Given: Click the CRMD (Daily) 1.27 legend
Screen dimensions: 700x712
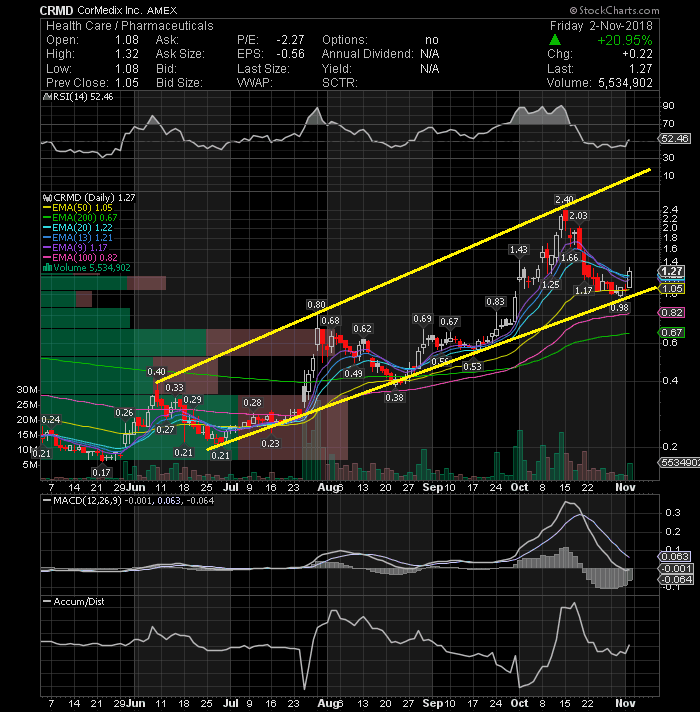Looking at the screenshot, I should (94, 198).
